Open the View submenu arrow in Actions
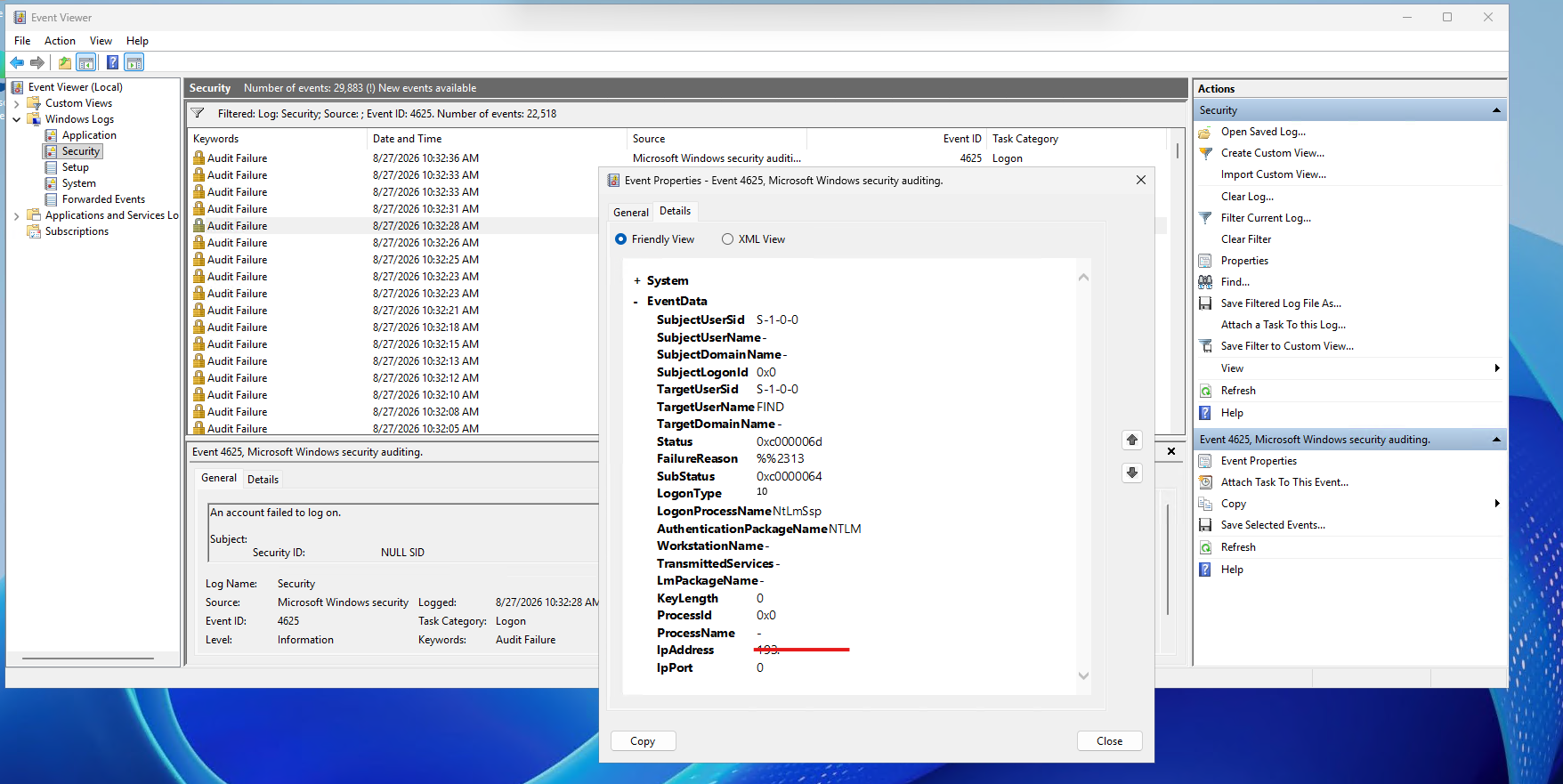Viewport: 1563px width, 784px height. [1497, 368]
